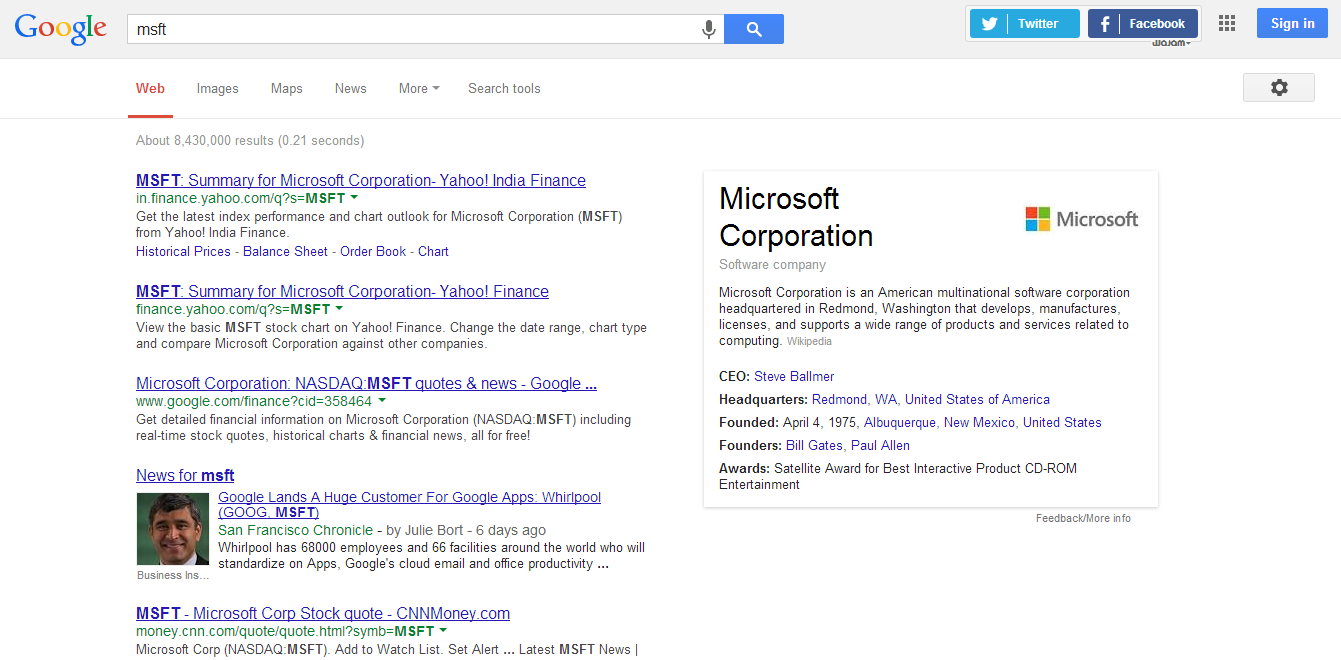Screen dimensions: 1341x660
Task: Open United States of America link
Action: click(977, 399)
